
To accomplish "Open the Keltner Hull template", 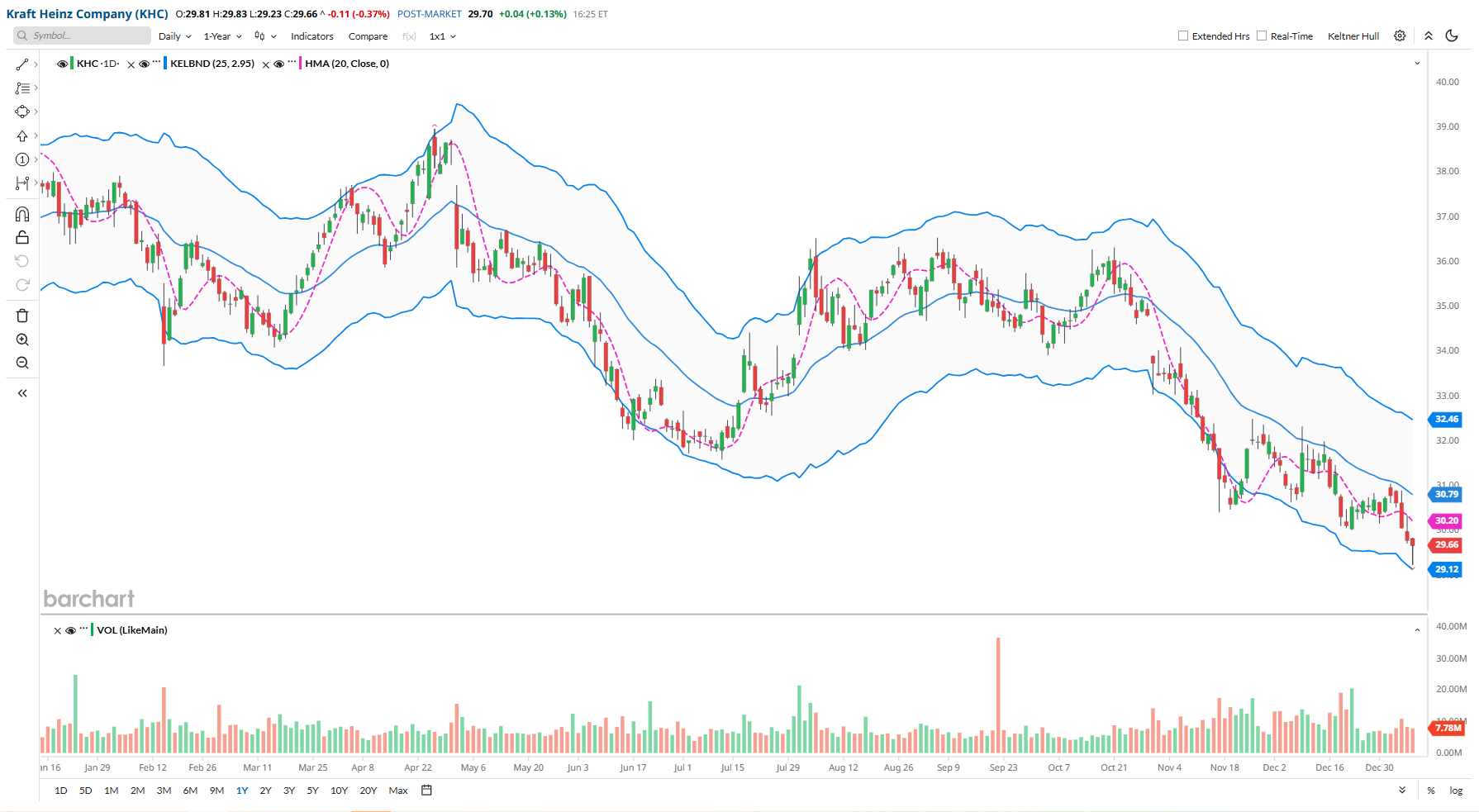I will point(1353,36).
